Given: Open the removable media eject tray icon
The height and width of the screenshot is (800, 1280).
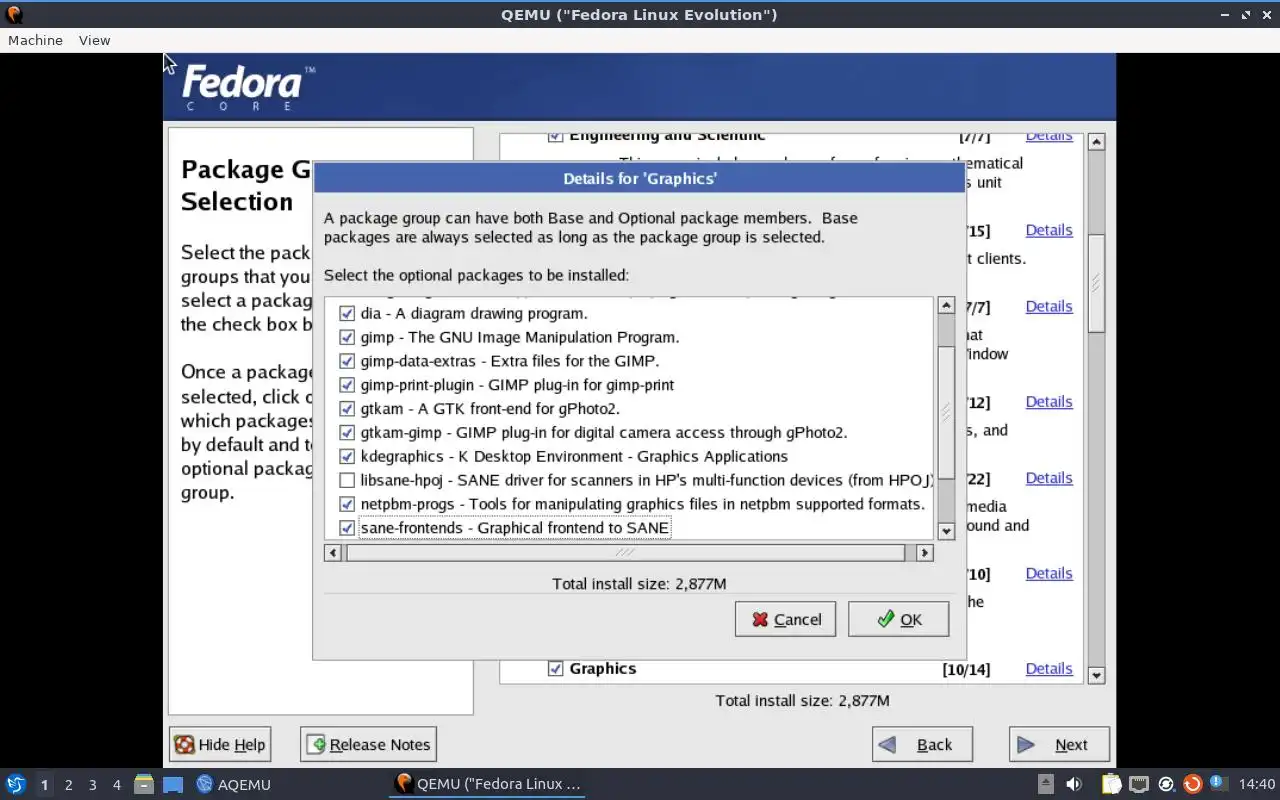Looking at the screenshot, I should tap(1045, 784).
